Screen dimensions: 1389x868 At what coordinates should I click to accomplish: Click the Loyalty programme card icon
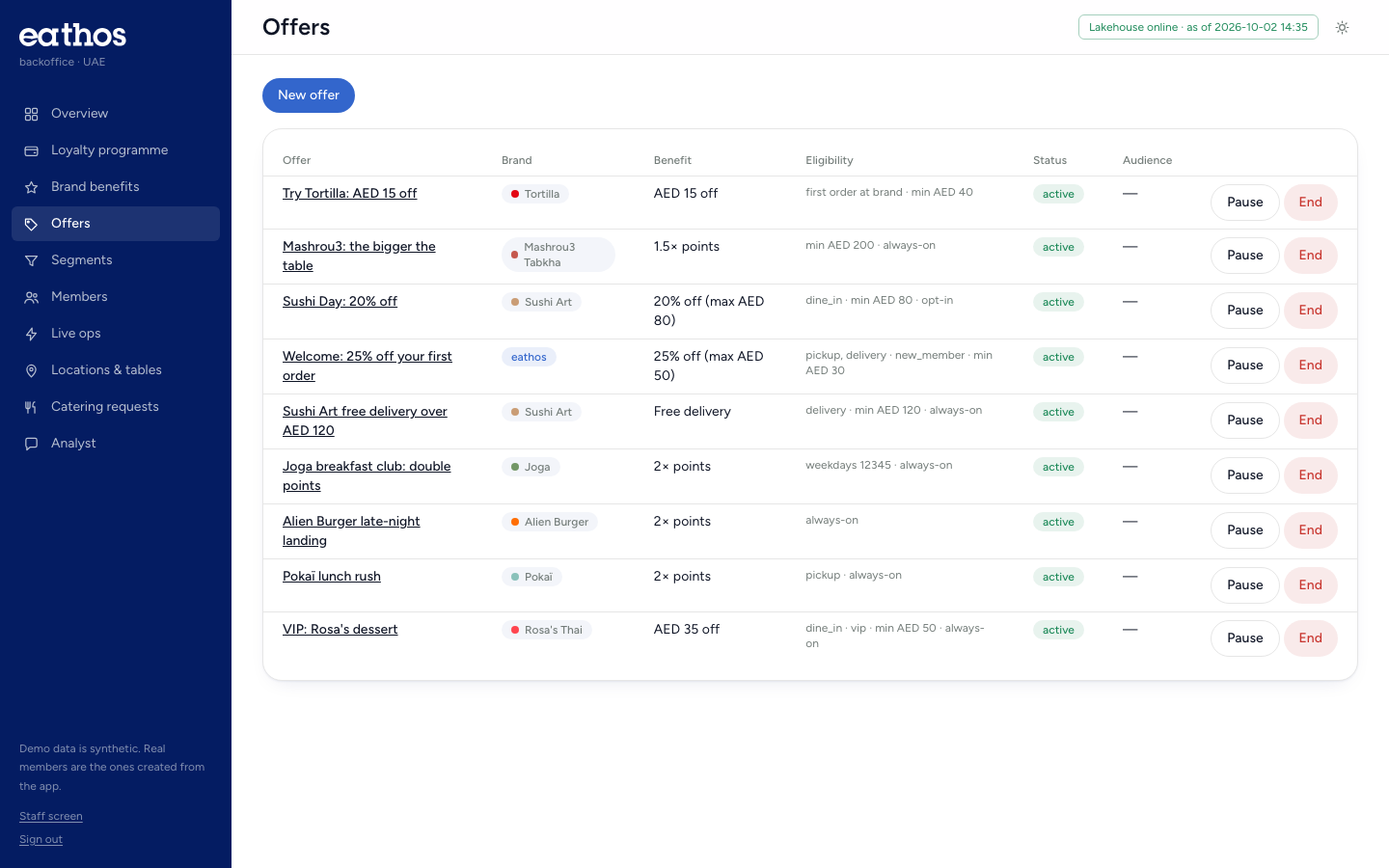pyautogui.click(x=31, y=150)
